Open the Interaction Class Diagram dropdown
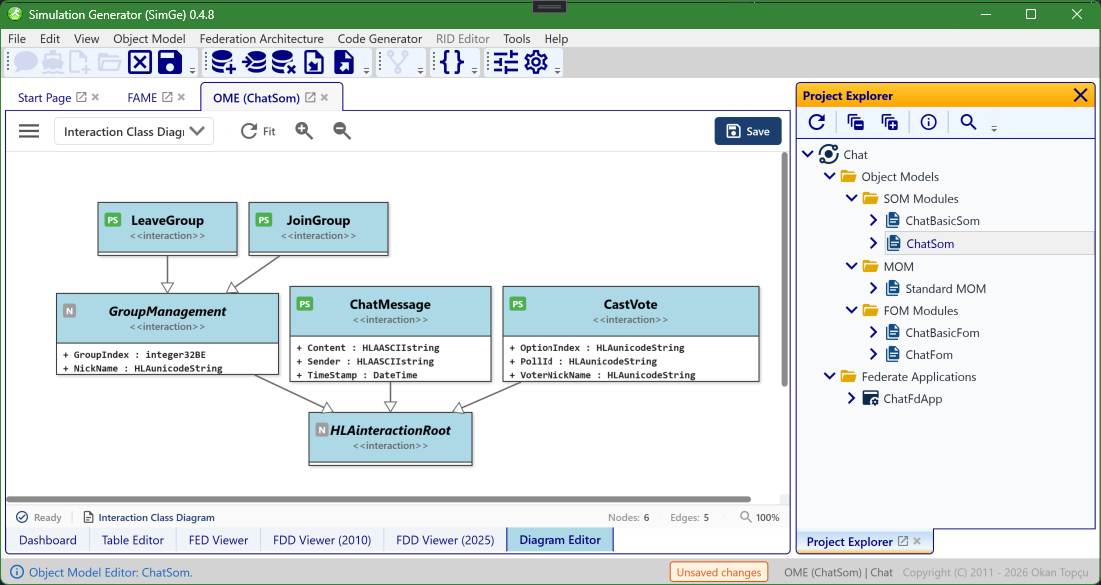Screen dimensions: 1101x585 [x=133, y=131]
